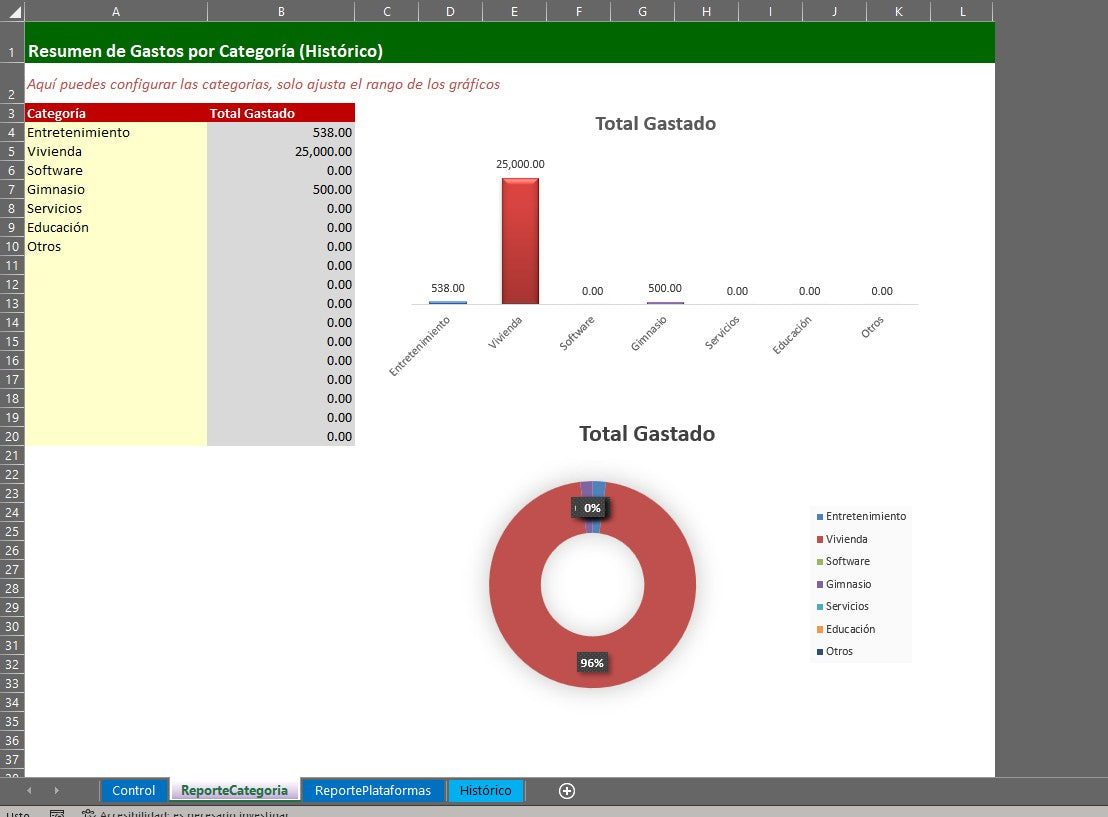Click the 500.00 data label in bar chart
The width and height of the screenshot is (1108, 817).
click(665, 288)
